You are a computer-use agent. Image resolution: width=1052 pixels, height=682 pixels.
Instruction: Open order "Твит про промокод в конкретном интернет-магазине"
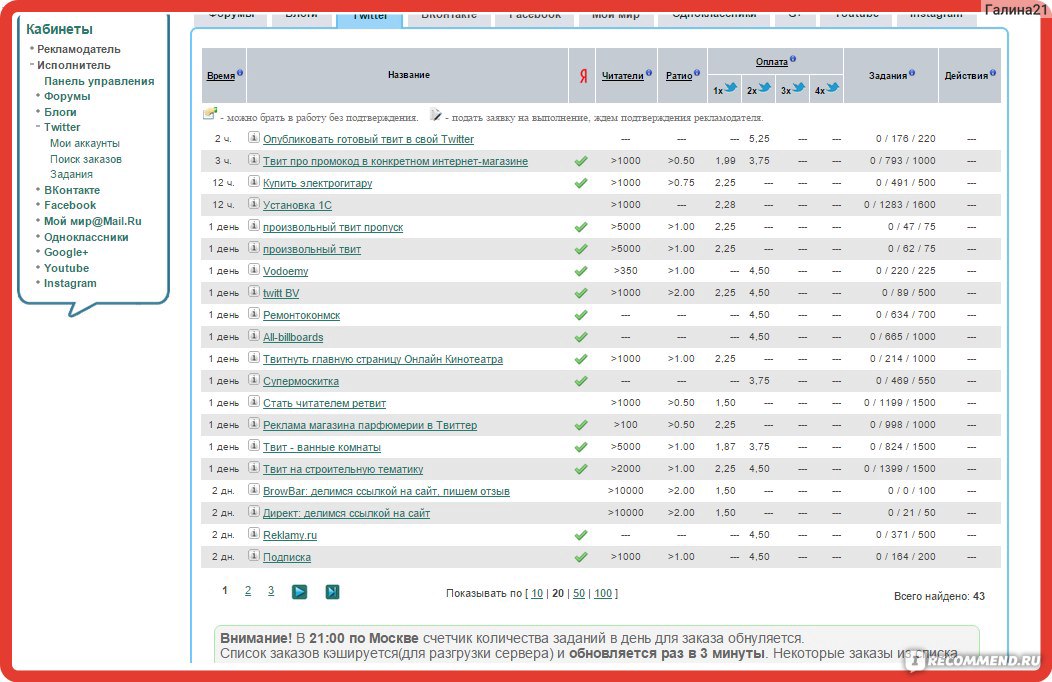pyautogui.click(x=395, y=161)
